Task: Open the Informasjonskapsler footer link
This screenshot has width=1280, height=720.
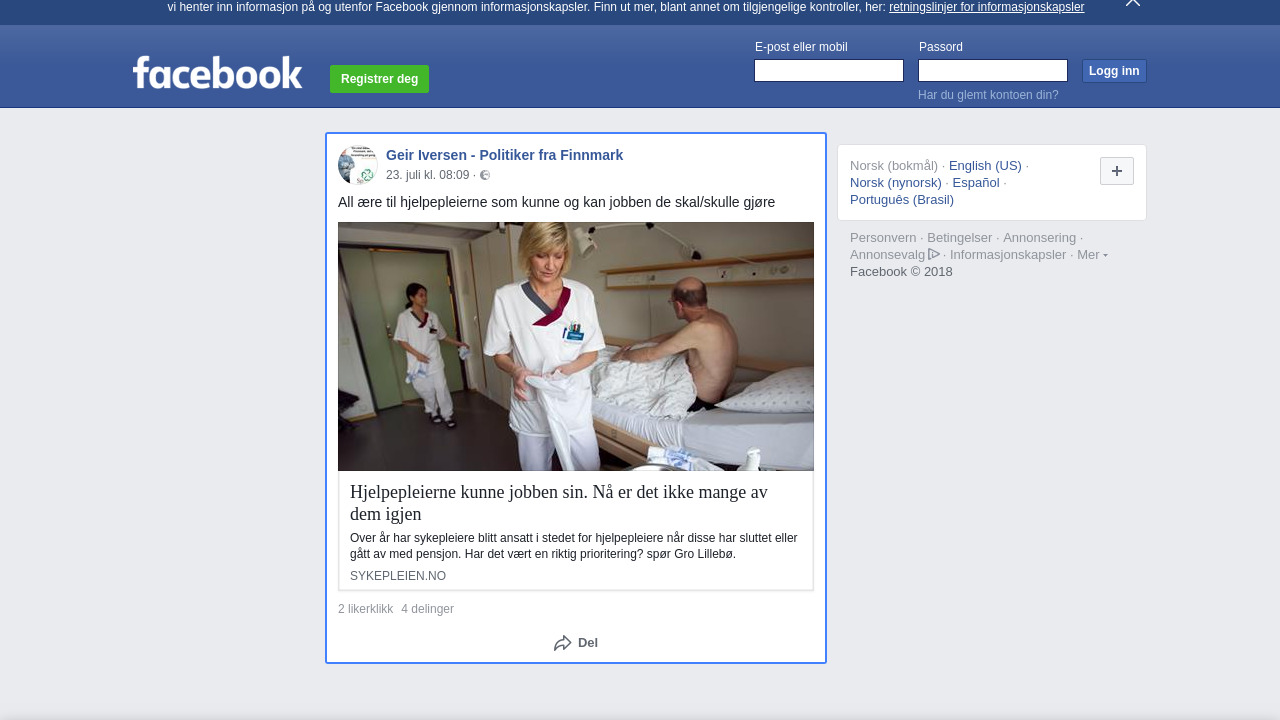Action: coord(1008,255)
